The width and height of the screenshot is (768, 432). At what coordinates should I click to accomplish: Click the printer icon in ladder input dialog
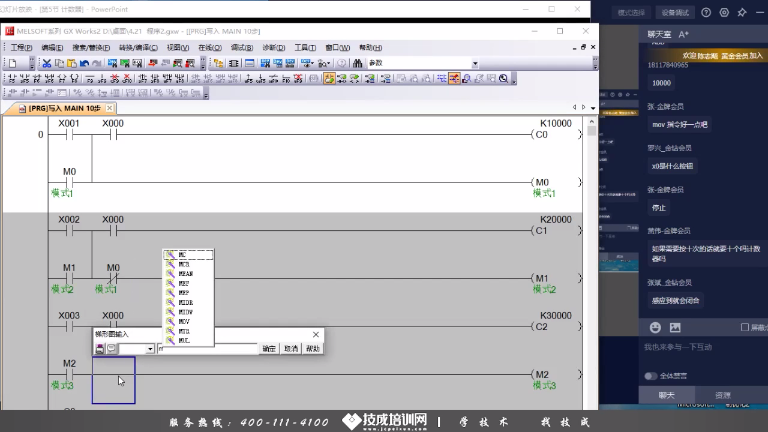point(100,349)
